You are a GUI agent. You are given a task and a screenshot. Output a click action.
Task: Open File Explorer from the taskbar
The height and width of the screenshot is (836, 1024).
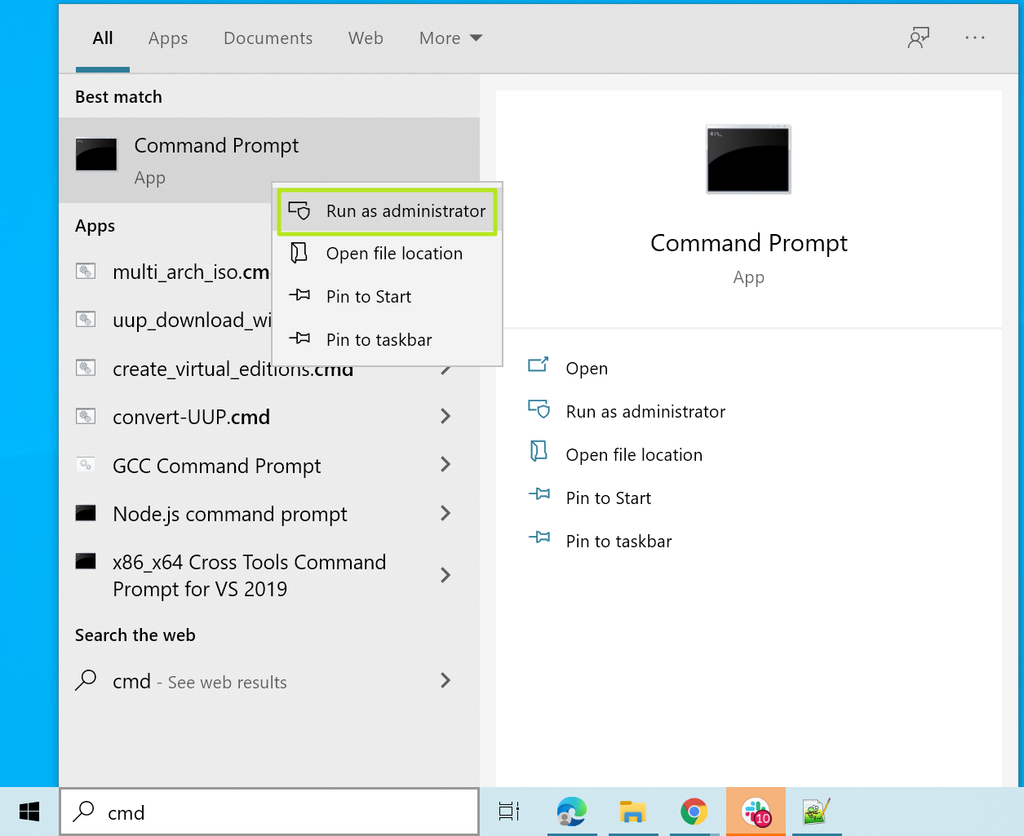coord(632,812)
